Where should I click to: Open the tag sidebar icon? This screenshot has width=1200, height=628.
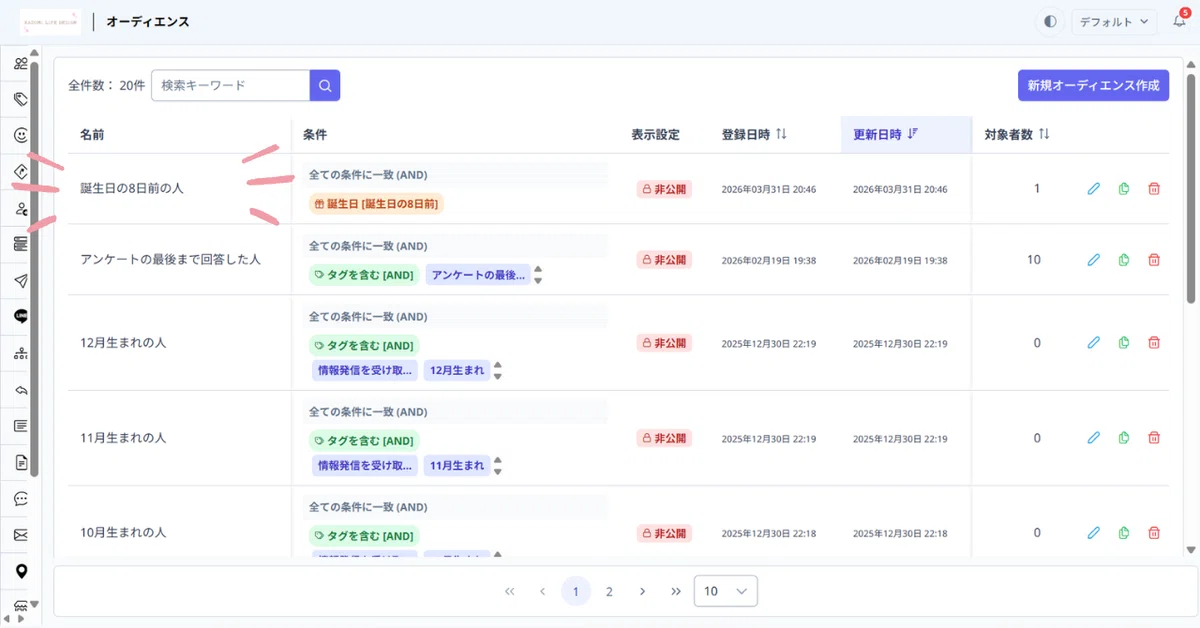[21, 98]
